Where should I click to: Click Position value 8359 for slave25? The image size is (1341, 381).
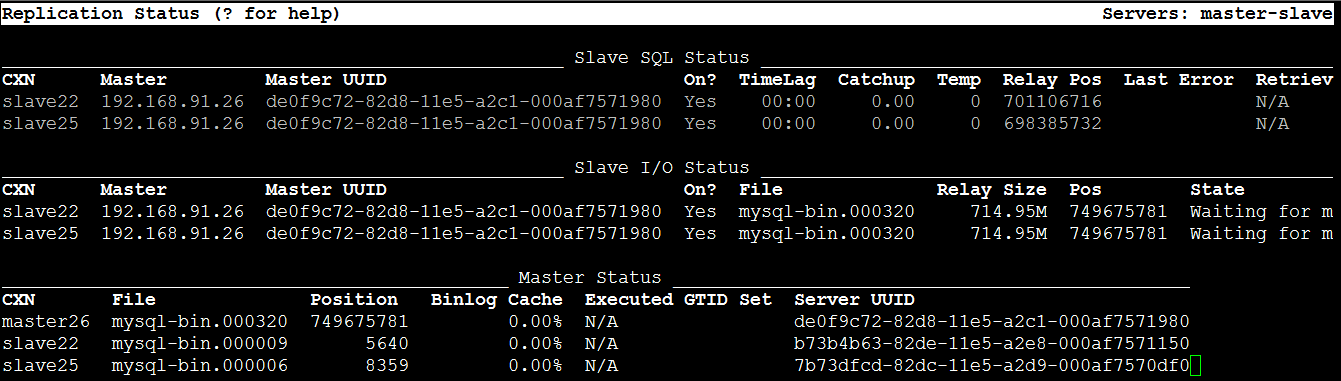pyautogui.click(x=386, y=366)
